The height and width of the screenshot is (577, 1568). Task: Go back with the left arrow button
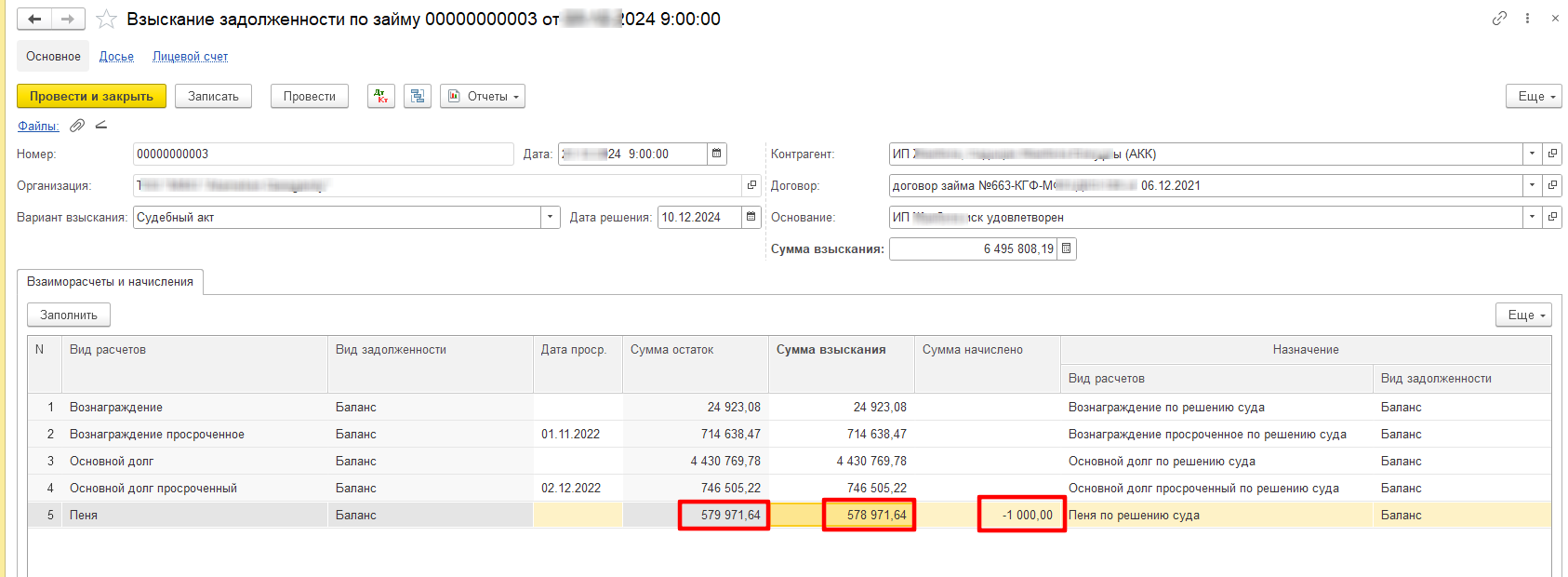tap(34, 19)
